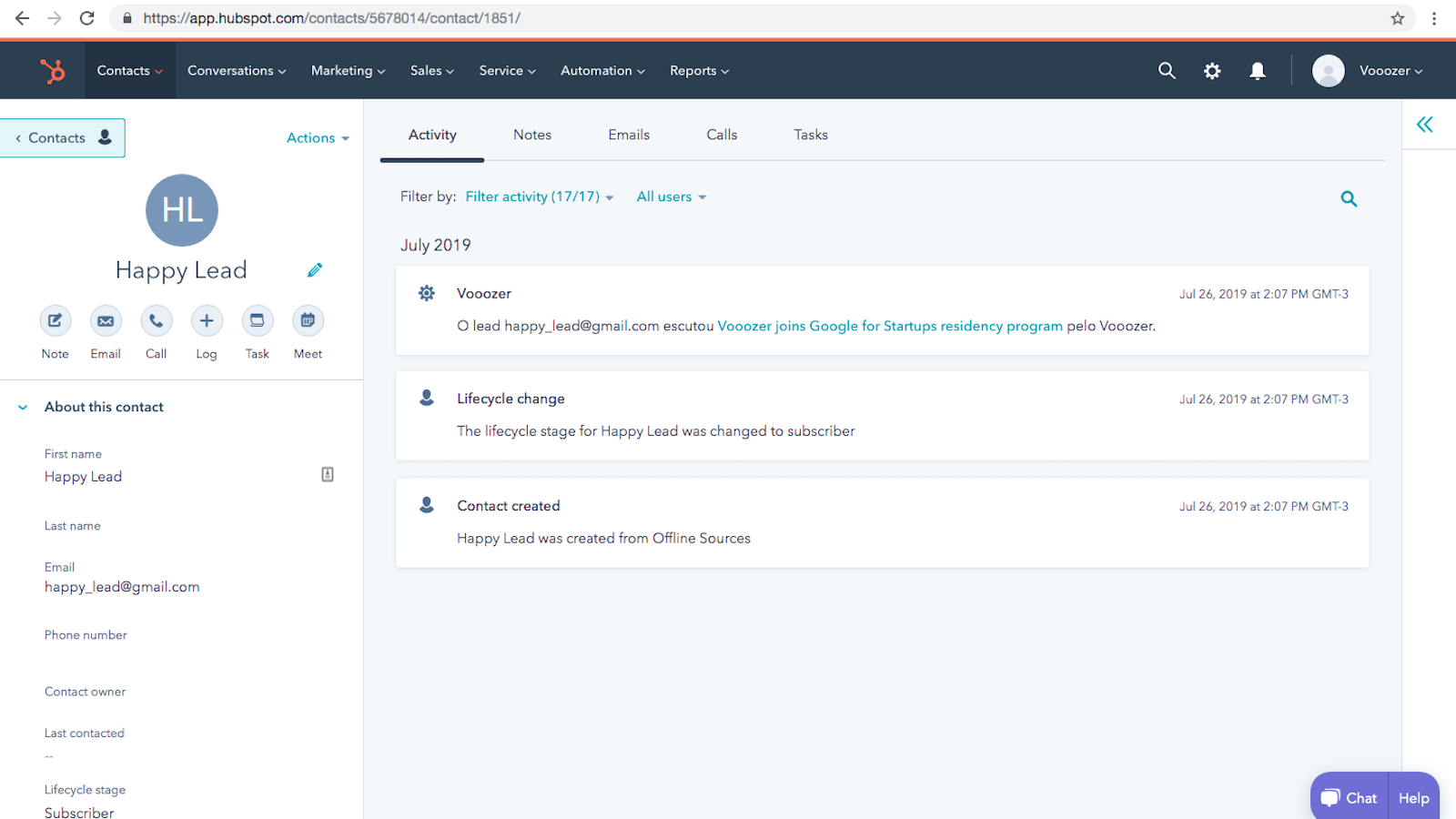The image size is (1456, 819).
Task: Open the Chat widget
Action: pyautogui.click(x=1350, y=797)
